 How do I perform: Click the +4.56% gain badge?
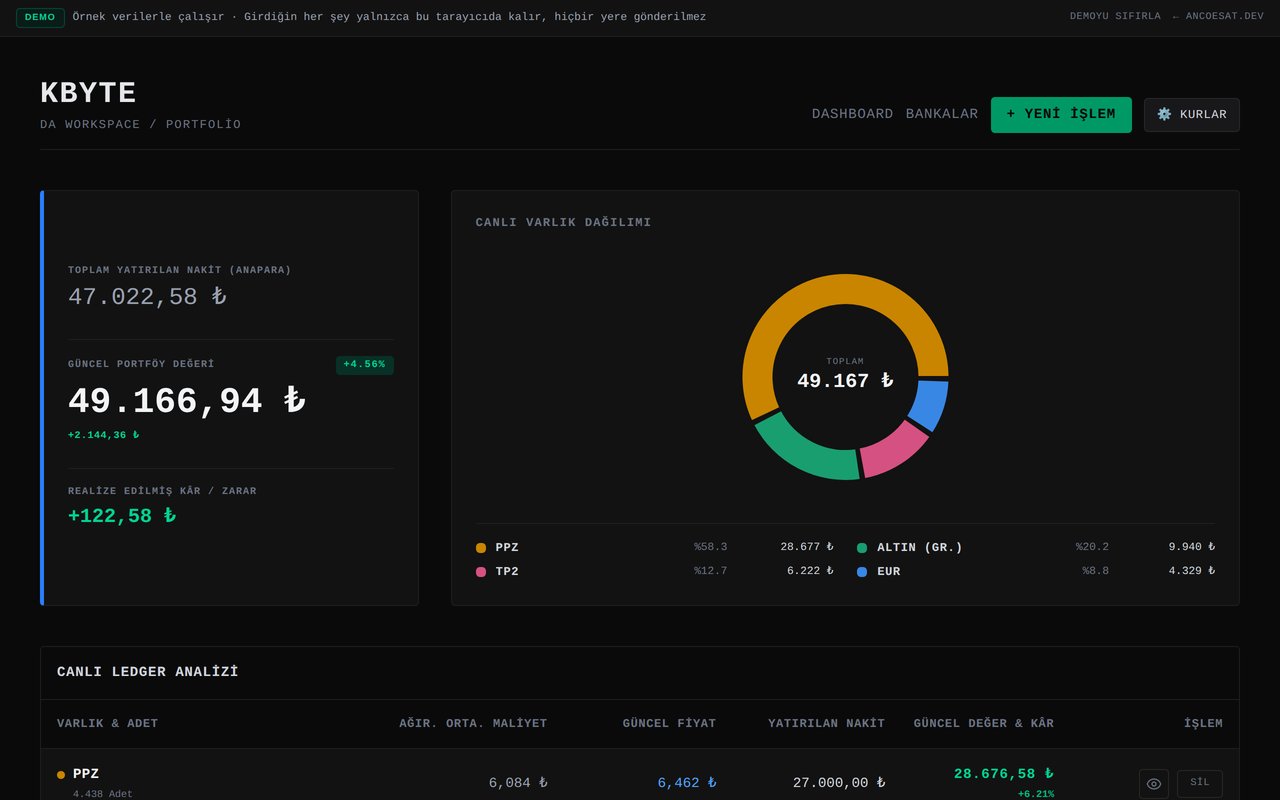pyautogui.click(x=364, y=365)
